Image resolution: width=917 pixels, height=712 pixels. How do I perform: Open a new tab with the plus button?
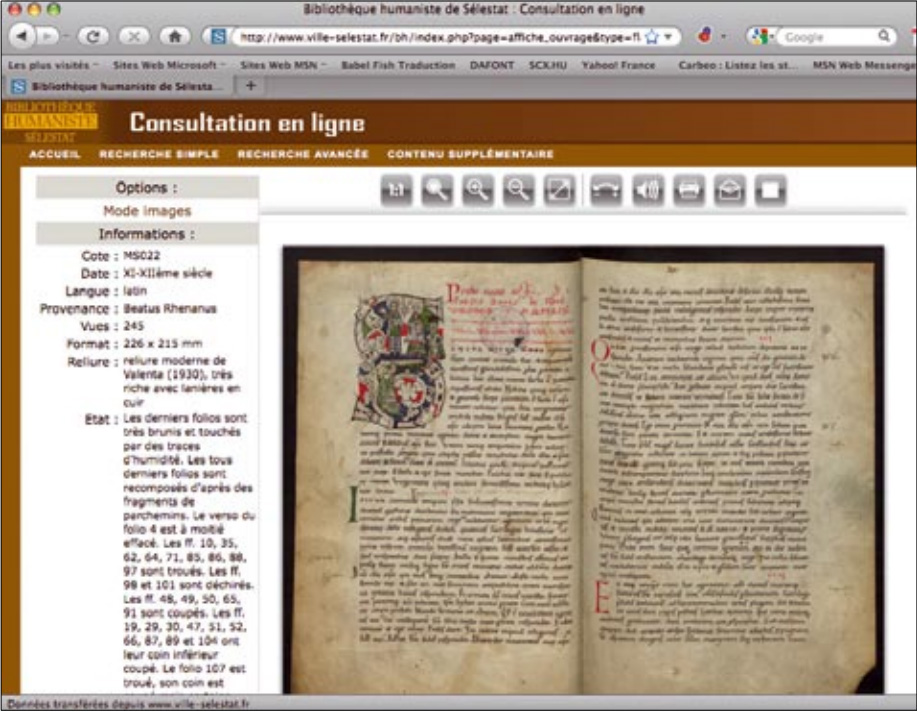coord(251,85)
